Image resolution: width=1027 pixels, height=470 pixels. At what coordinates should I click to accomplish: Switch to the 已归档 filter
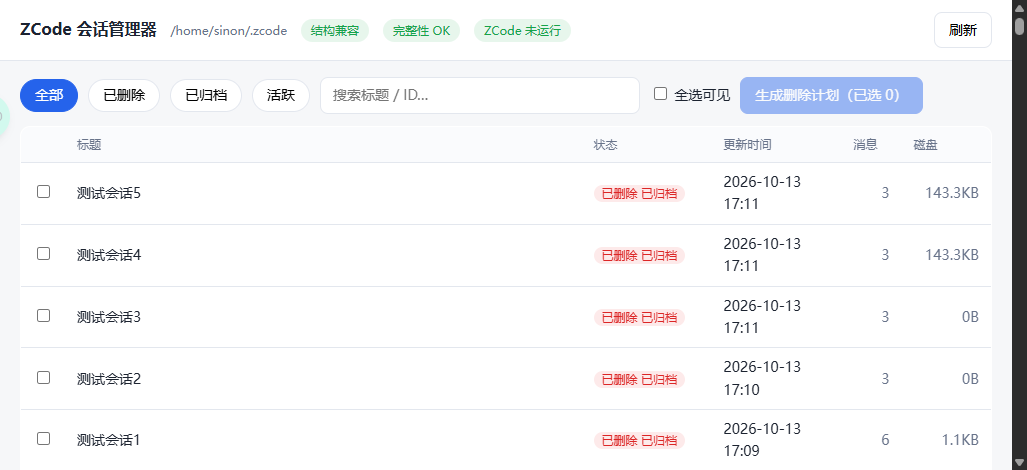(x=206, y=96)
